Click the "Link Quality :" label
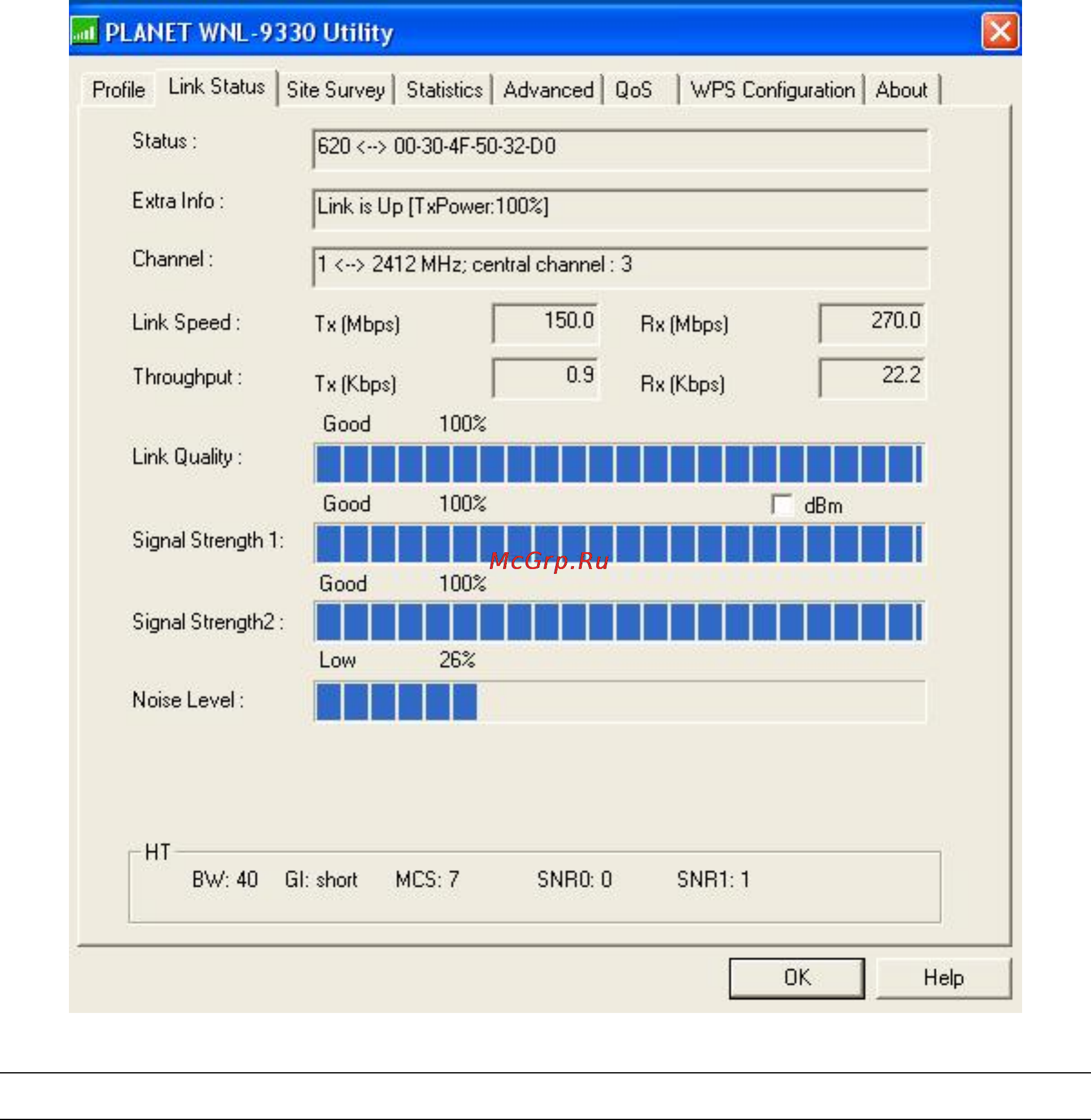The height and width of the screenshot is (1120, 1091). (x=187, y=457)
